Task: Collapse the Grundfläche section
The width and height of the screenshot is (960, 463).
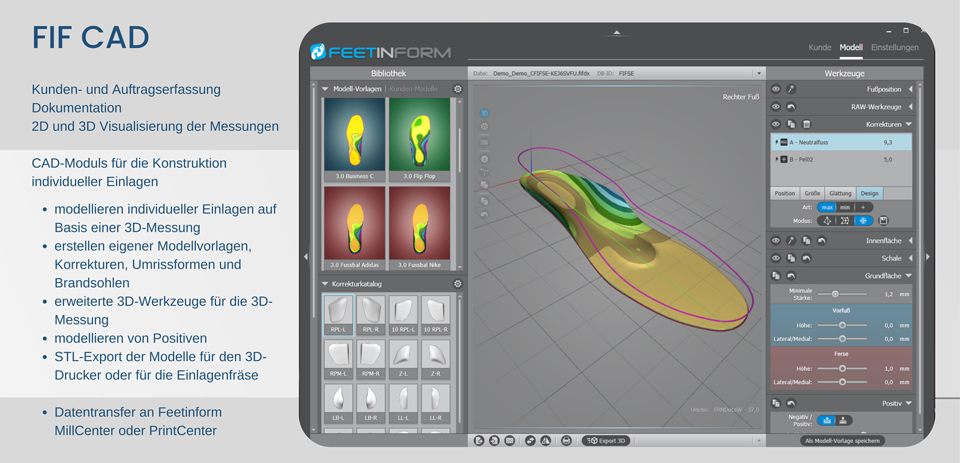Action: [909, 276]
